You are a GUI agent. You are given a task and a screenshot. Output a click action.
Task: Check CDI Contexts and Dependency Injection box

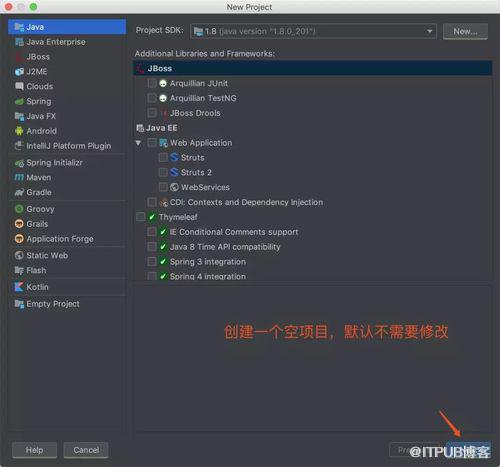coord(152,202)
